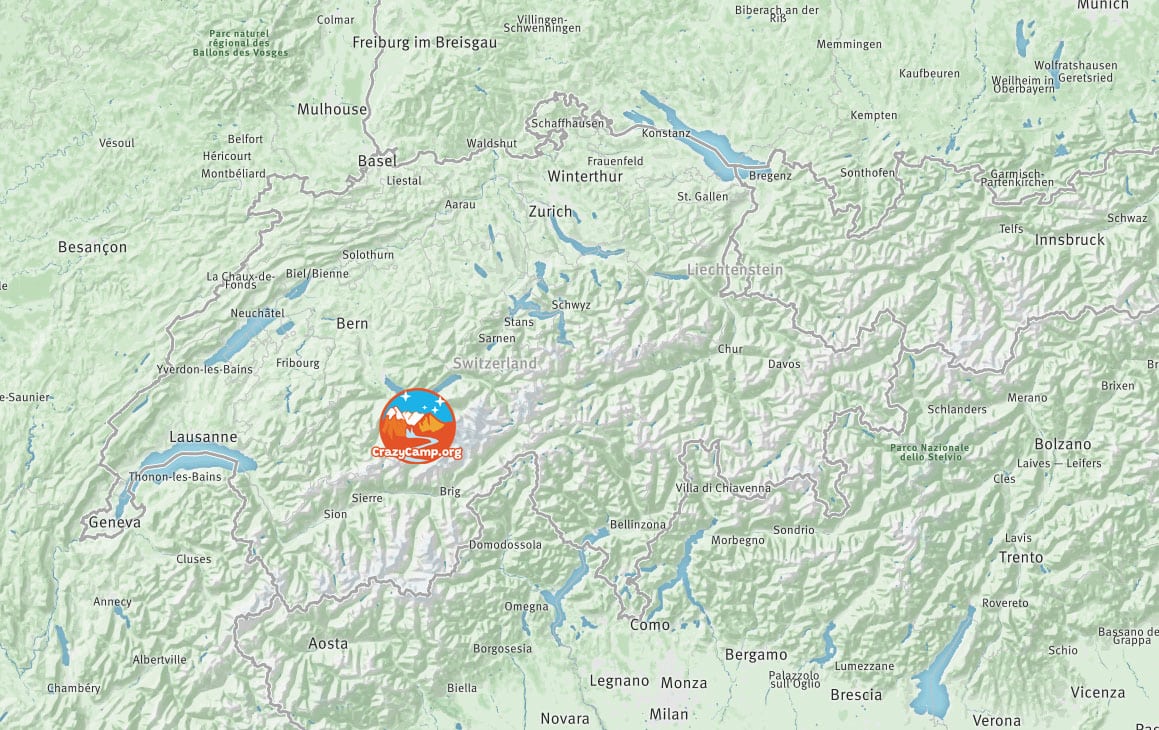Select the Milan city label
The height and width of the screenshot is (730, 1159).
(669, 714)
